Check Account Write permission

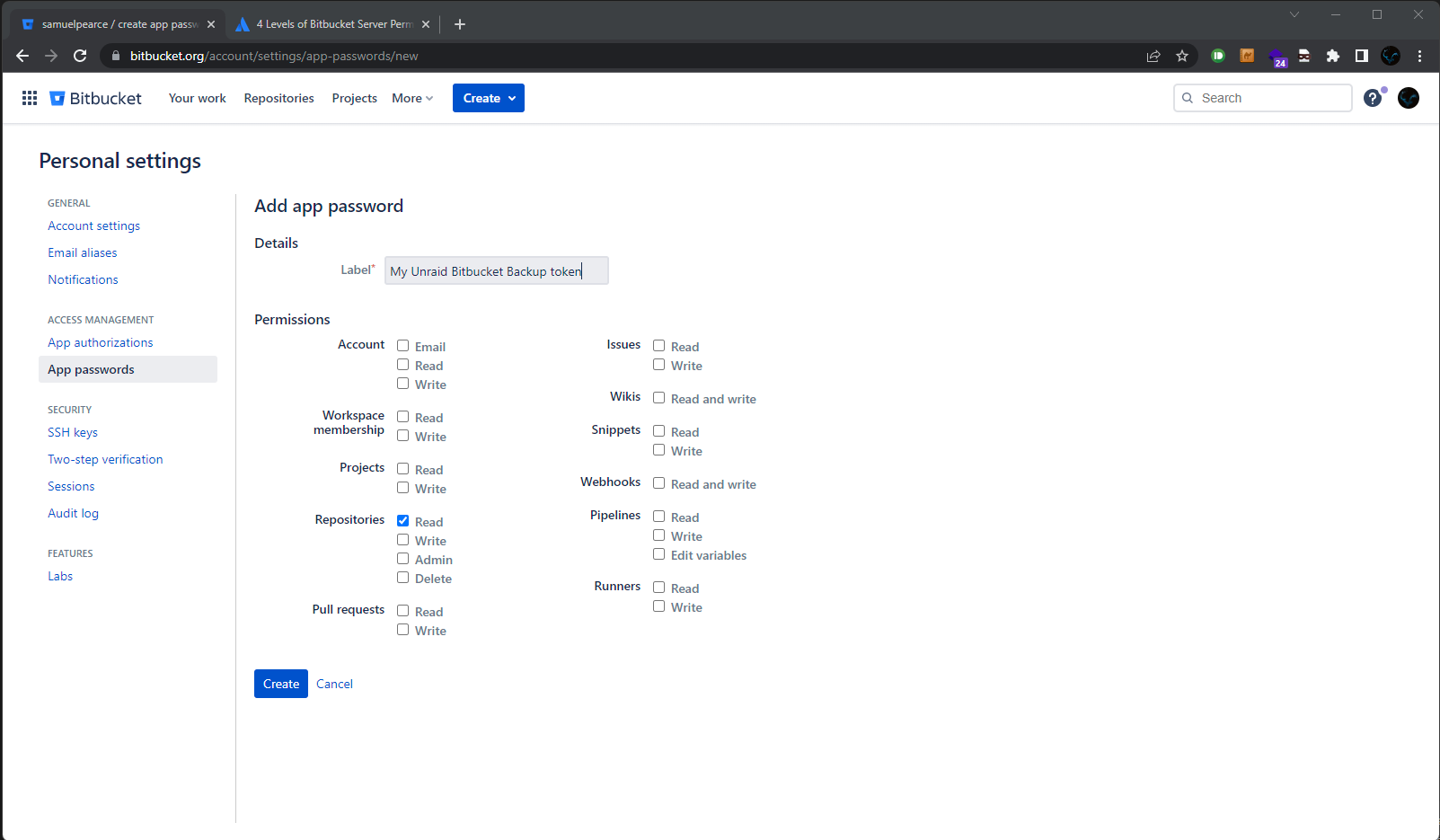tap(403, 384)
